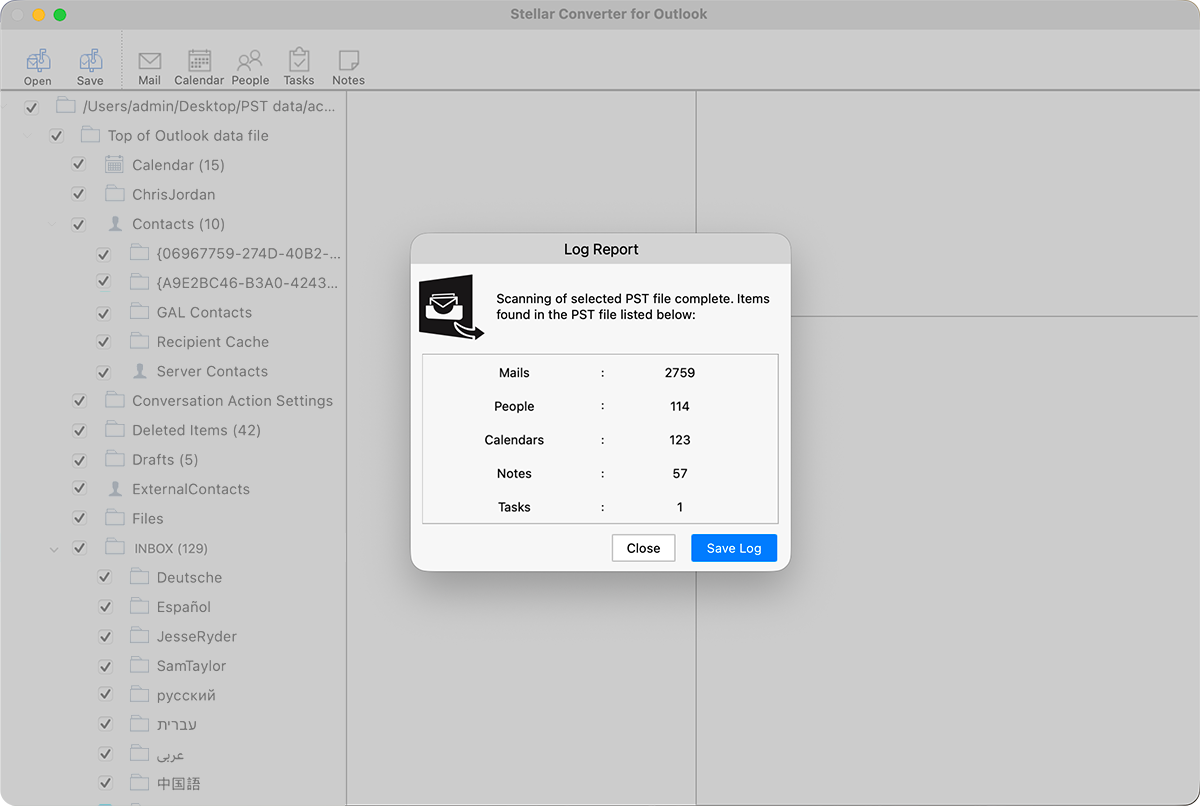Screen dimensions: 1200x806
Task: Click the Calendar (15) folder icon
Action: pyautogui.click(x=114, y=165)
